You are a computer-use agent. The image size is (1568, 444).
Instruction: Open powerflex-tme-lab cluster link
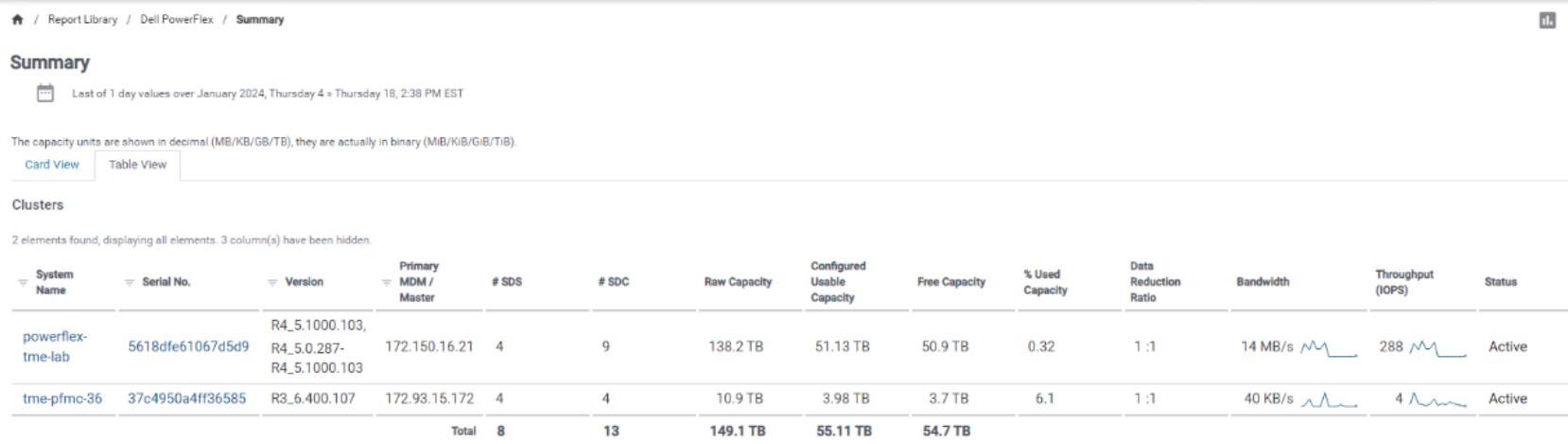pos(55,346)
